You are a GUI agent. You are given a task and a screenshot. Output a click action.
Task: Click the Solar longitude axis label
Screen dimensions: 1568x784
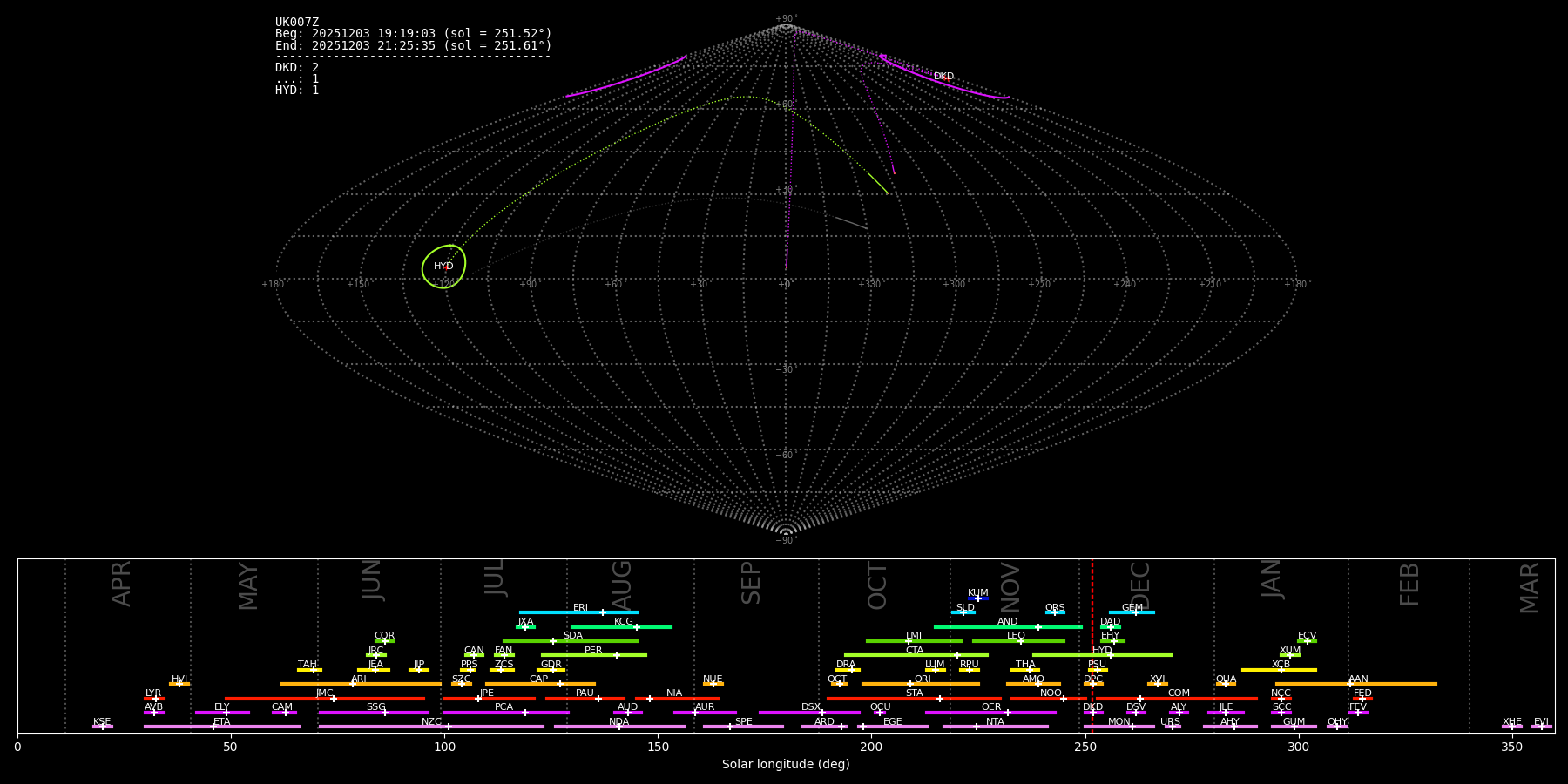coord(786,765)
